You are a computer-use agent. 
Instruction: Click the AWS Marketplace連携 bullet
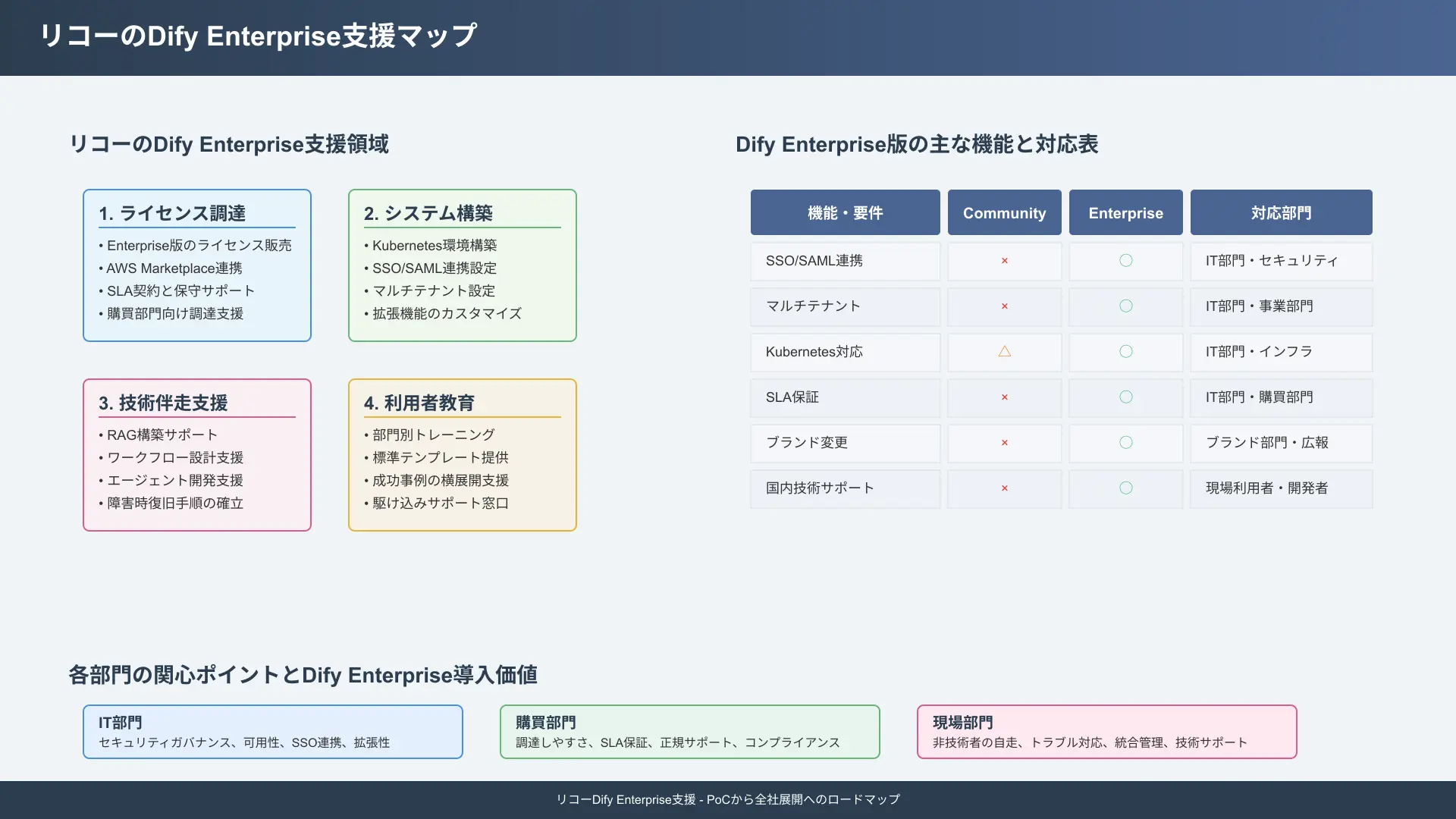pyautogui.click(x=171, y=268)
